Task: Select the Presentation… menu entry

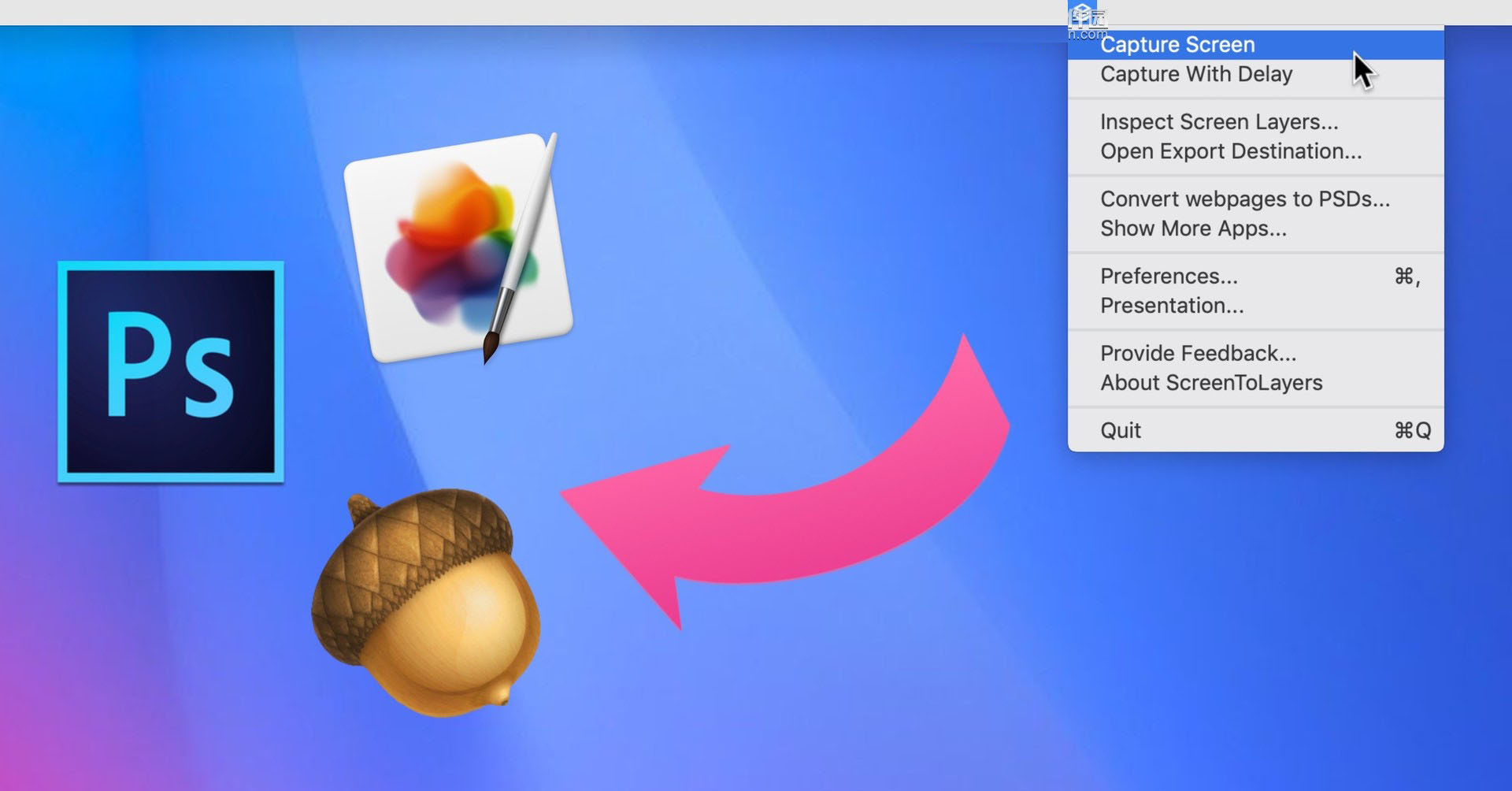Action: pos(1255,306)
